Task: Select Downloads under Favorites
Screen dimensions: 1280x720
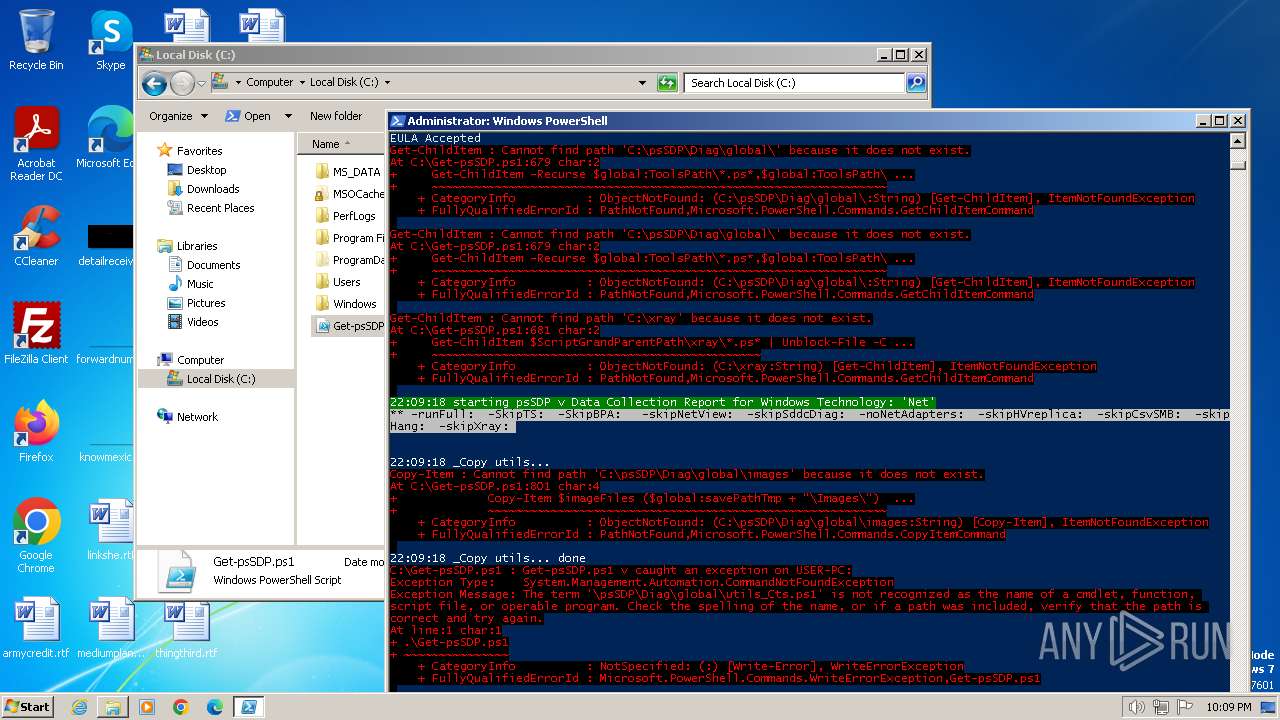Action: [x=213, y=189]
